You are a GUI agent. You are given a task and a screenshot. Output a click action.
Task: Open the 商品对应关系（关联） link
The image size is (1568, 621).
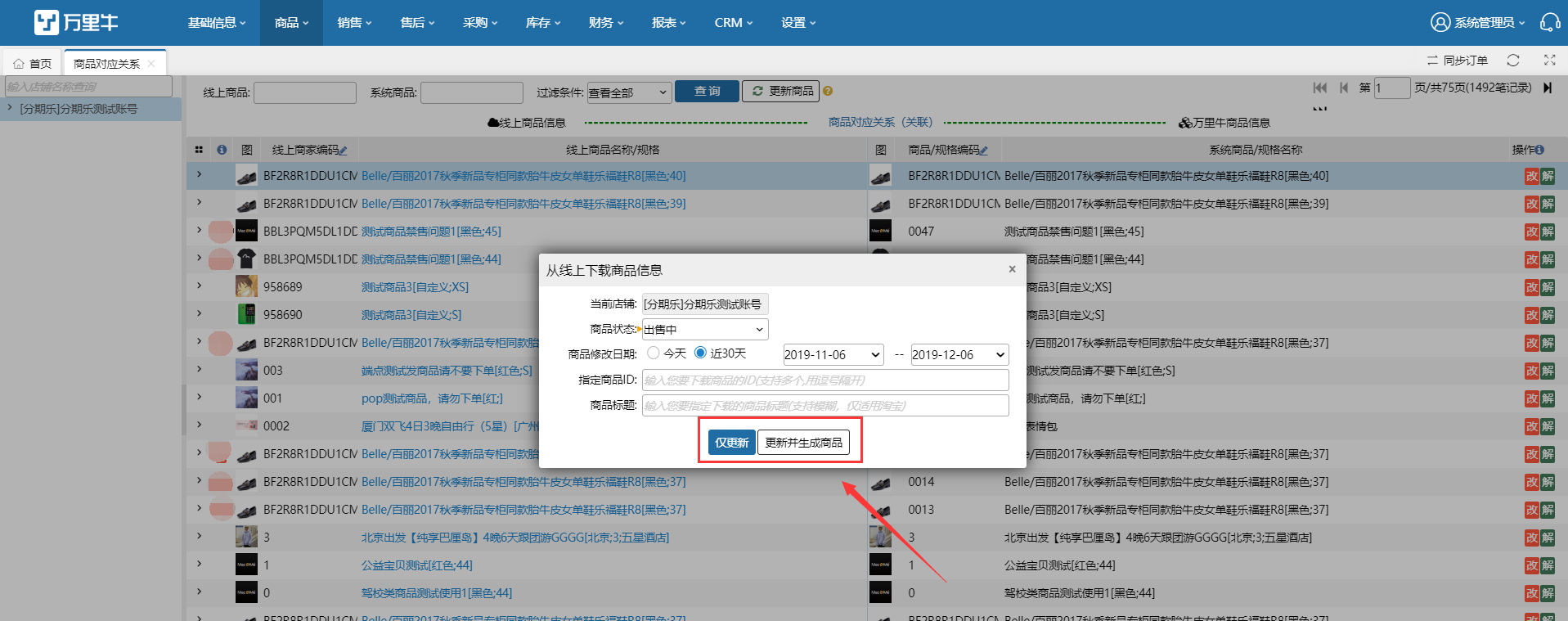[x=880, y=122]
